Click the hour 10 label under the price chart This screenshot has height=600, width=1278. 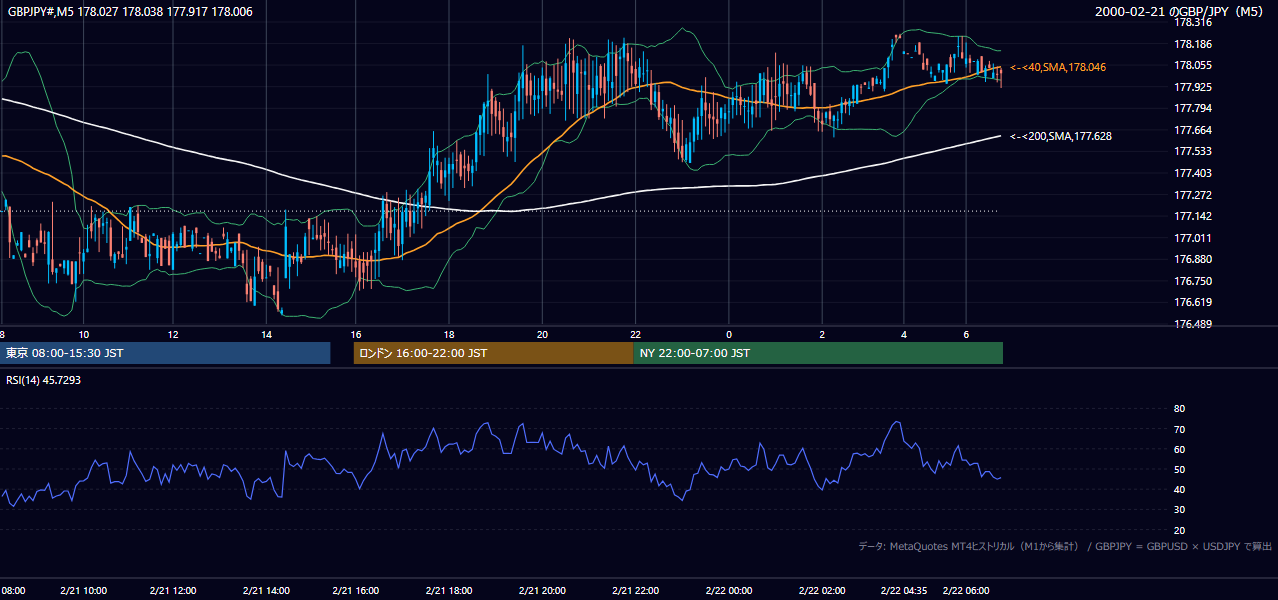(x=84, y=334)
